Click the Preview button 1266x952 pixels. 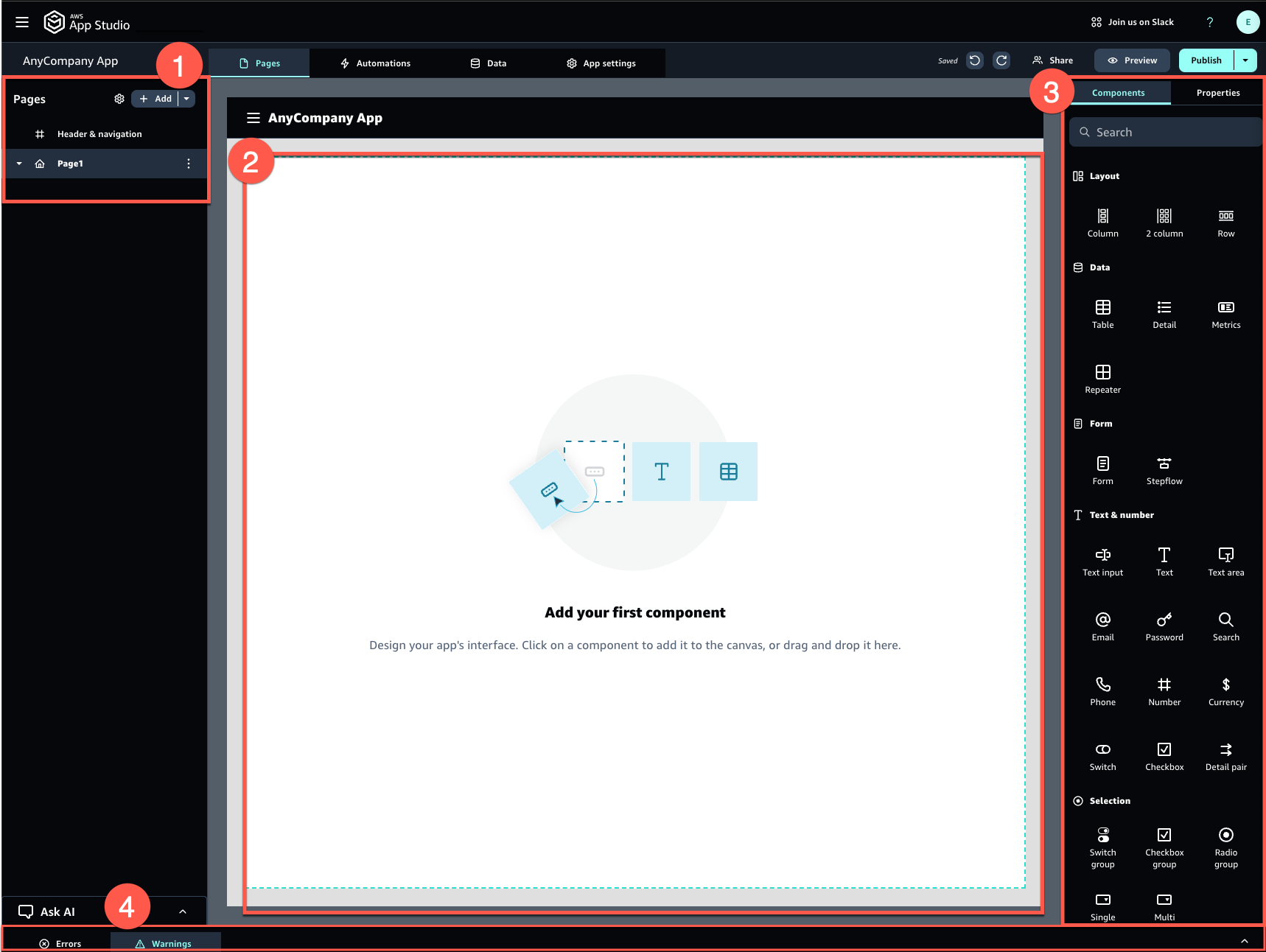[x=1132, y=60]
